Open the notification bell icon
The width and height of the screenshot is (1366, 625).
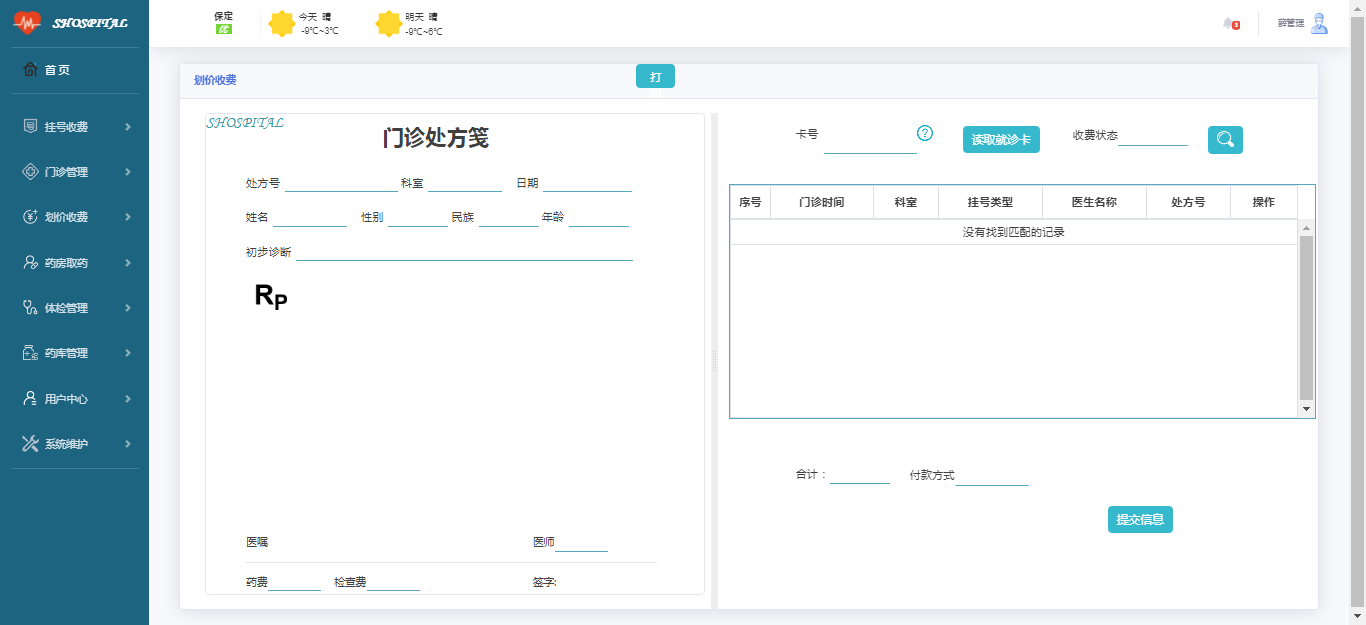tap(1229, 23)
